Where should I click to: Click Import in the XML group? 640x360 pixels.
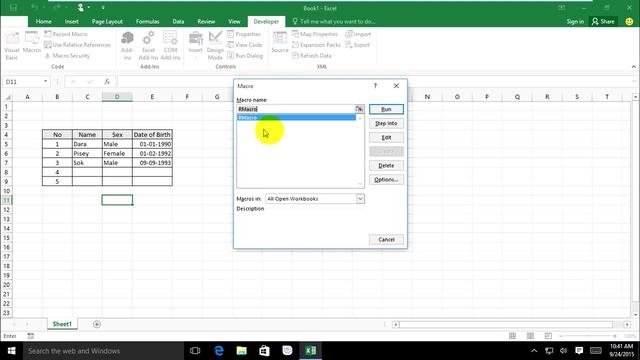pyautogui.click(x=358, y=34)
